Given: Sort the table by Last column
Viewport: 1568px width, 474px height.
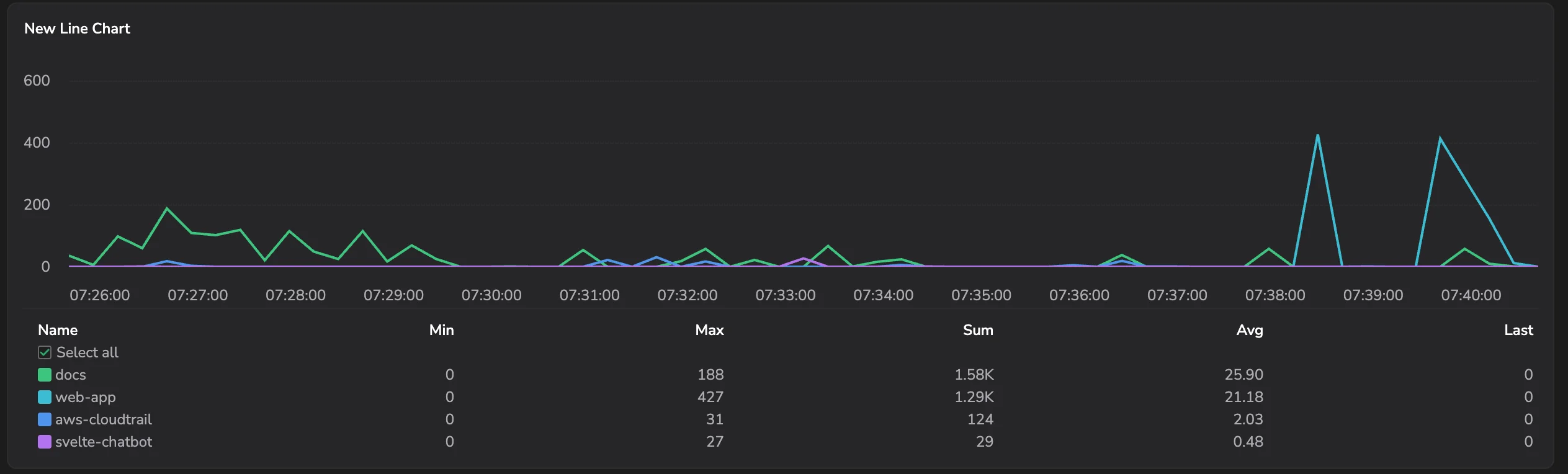Looking at the screenshot, I should pos(1518,330).
